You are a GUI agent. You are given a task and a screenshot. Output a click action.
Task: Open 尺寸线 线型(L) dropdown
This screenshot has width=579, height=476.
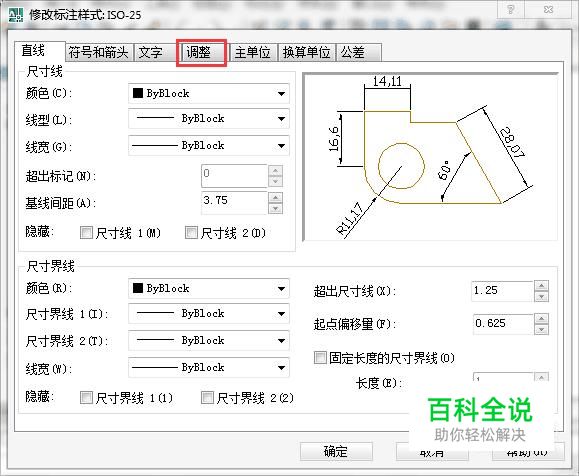pyautogui.click(x=209, y=119)
